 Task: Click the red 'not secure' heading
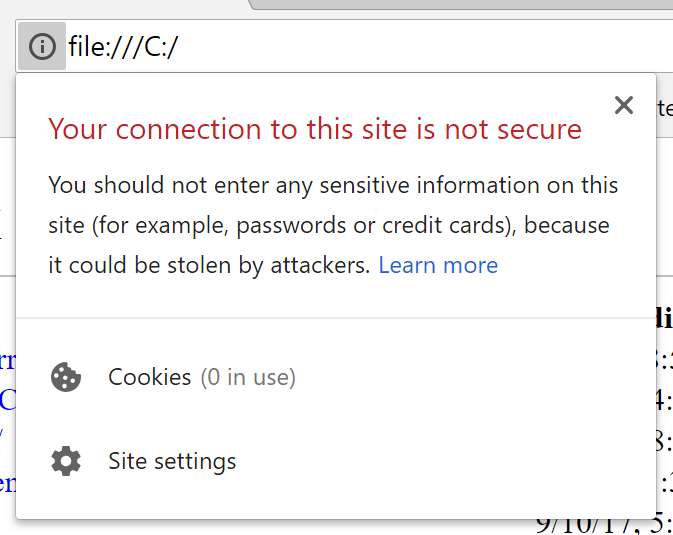315,129
